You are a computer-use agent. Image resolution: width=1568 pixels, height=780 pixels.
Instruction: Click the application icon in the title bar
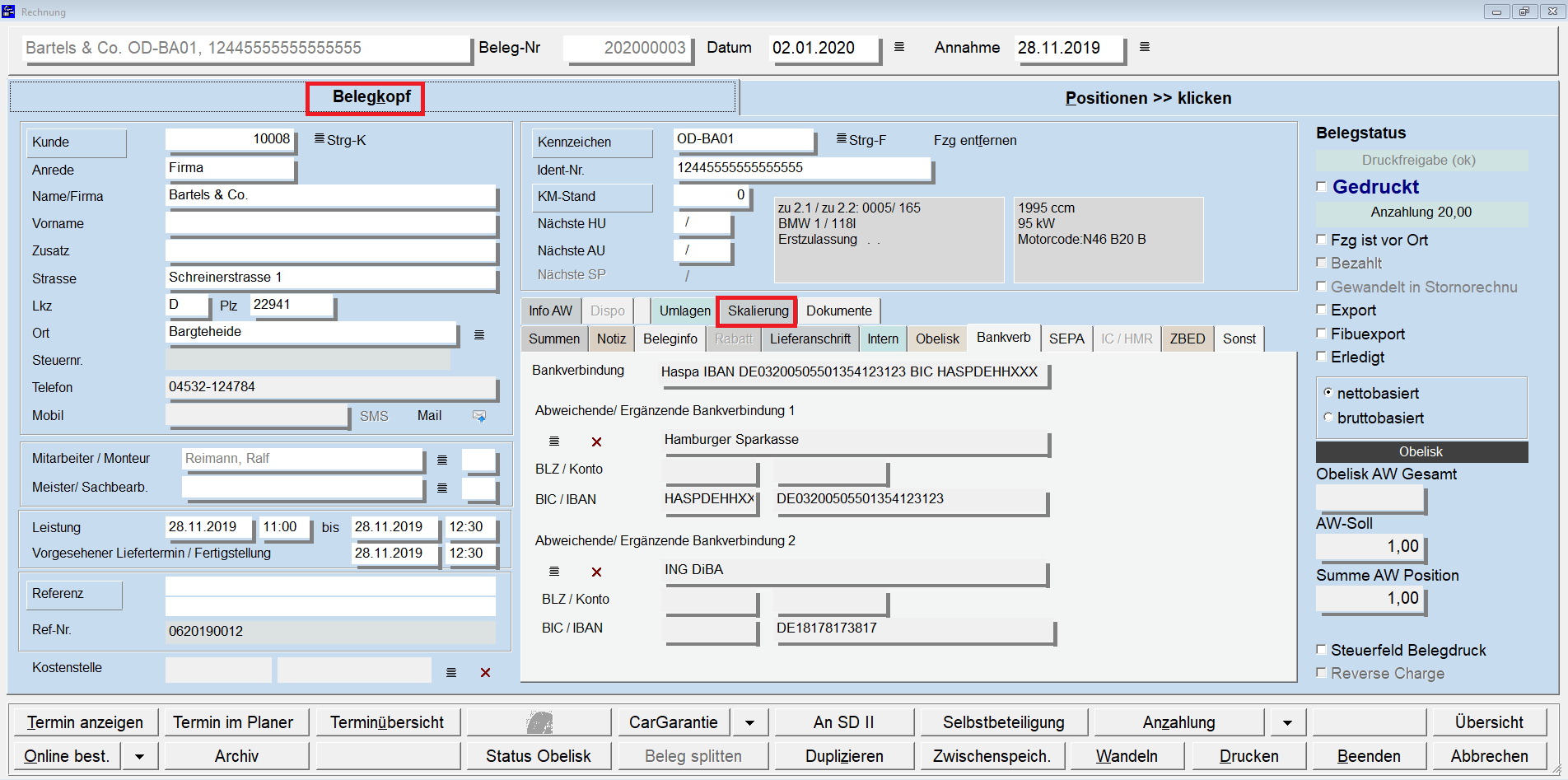pos(9,12)
